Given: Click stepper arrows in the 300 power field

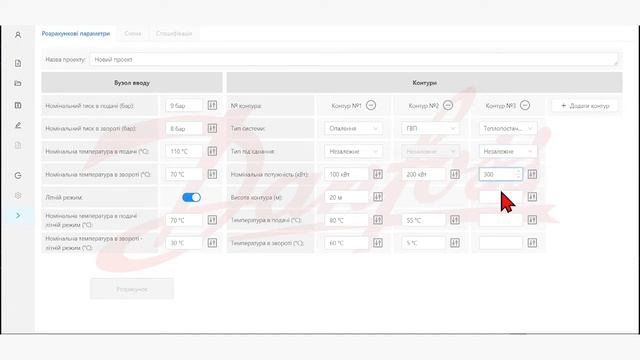Looking at the screenshot, I should tap(518, 174).
